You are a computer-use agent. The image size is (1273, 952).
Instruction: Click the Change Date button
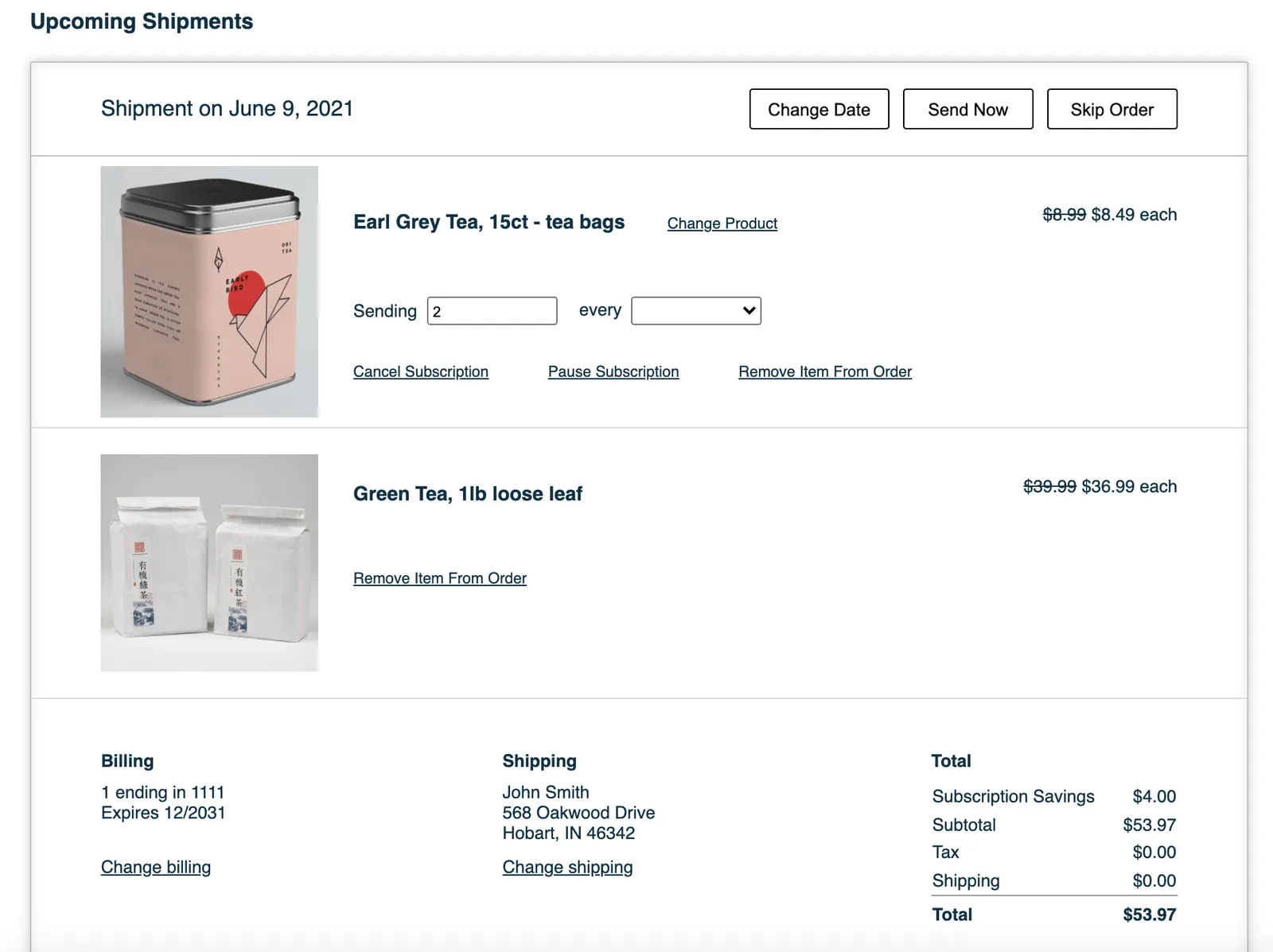tap(819, 109)
